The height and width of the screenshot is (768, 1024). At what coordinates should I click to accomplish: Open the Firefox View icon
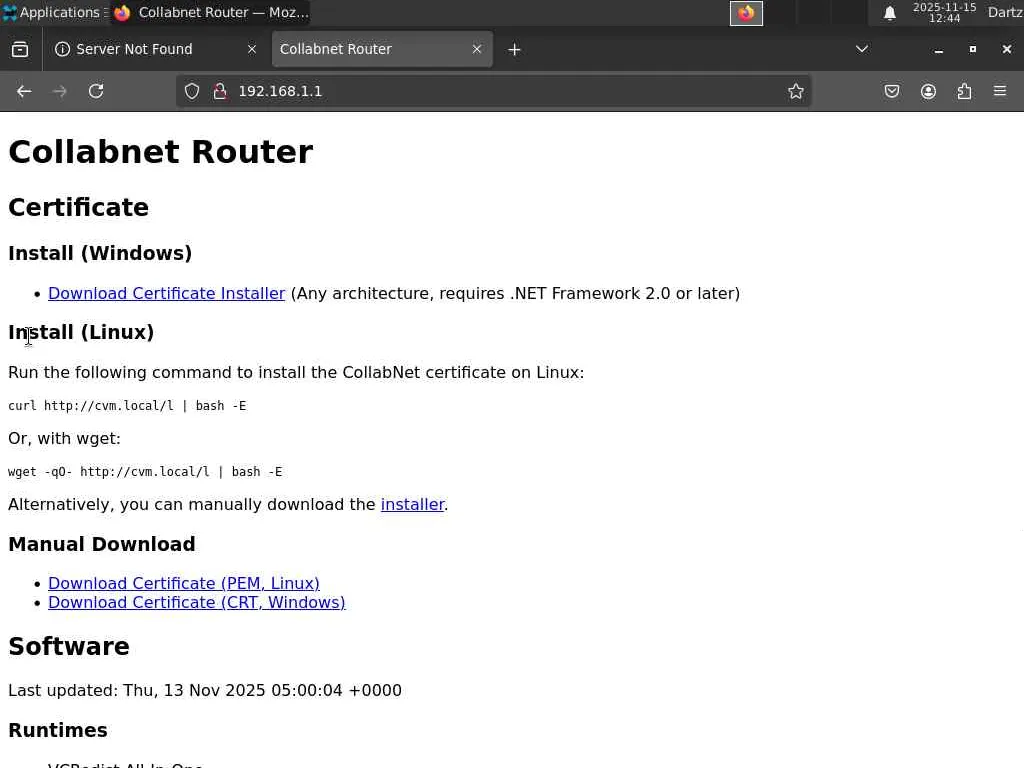click(x=20, y=49)
